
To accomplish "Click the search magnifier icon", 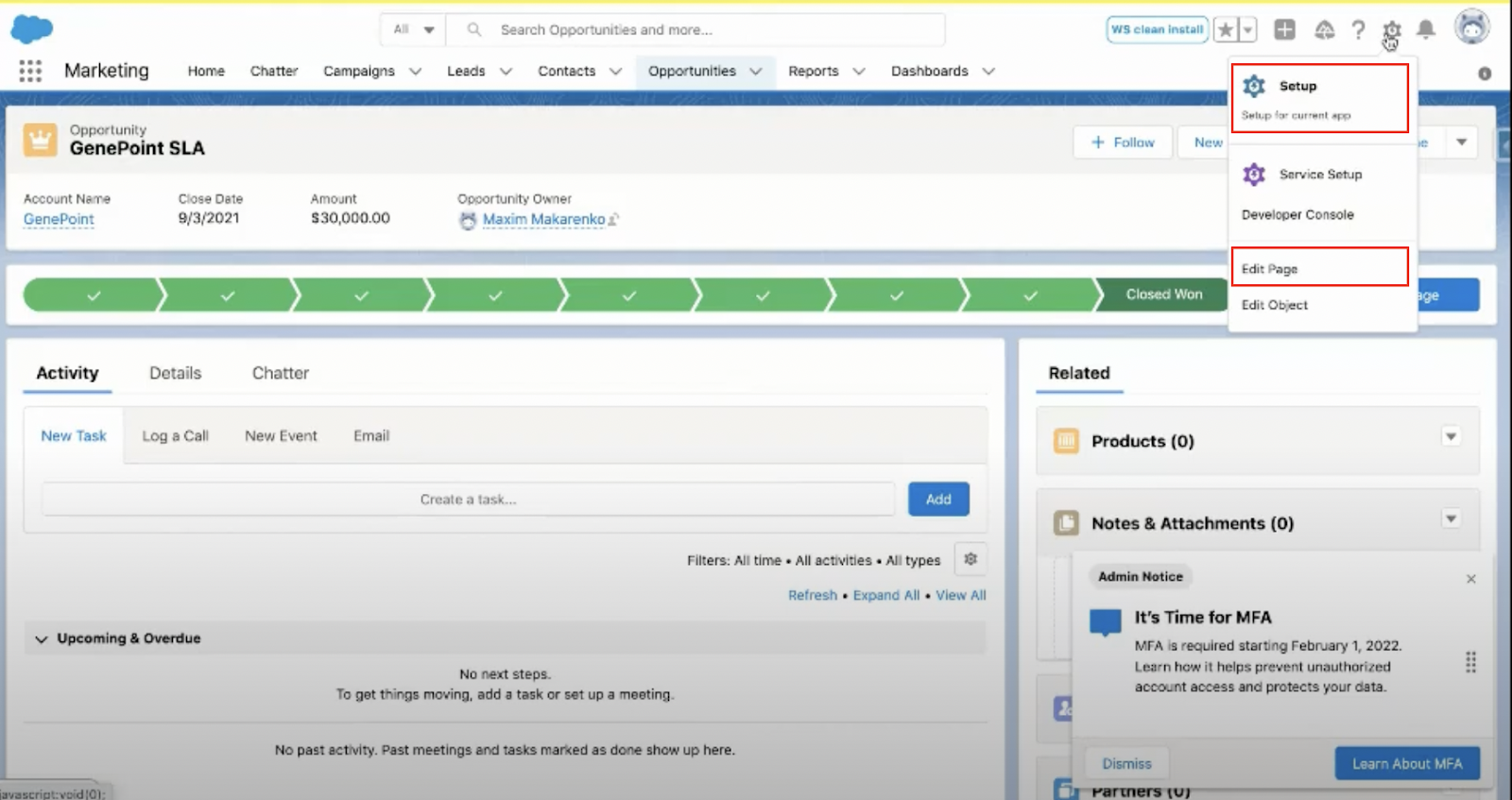I will 474,29.
